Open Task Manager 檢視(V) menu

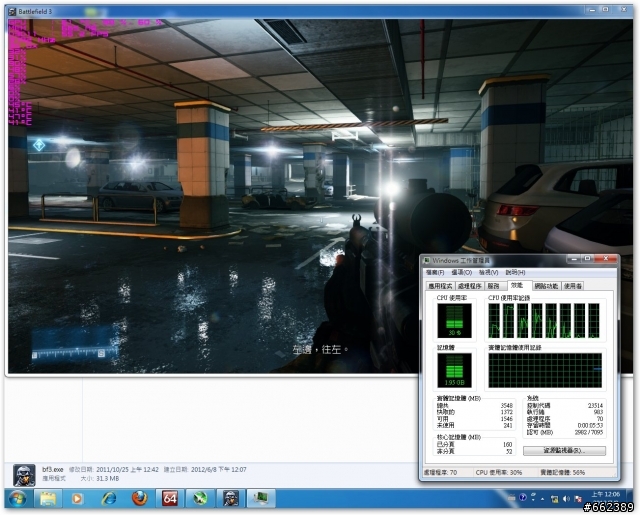(489, 273)
